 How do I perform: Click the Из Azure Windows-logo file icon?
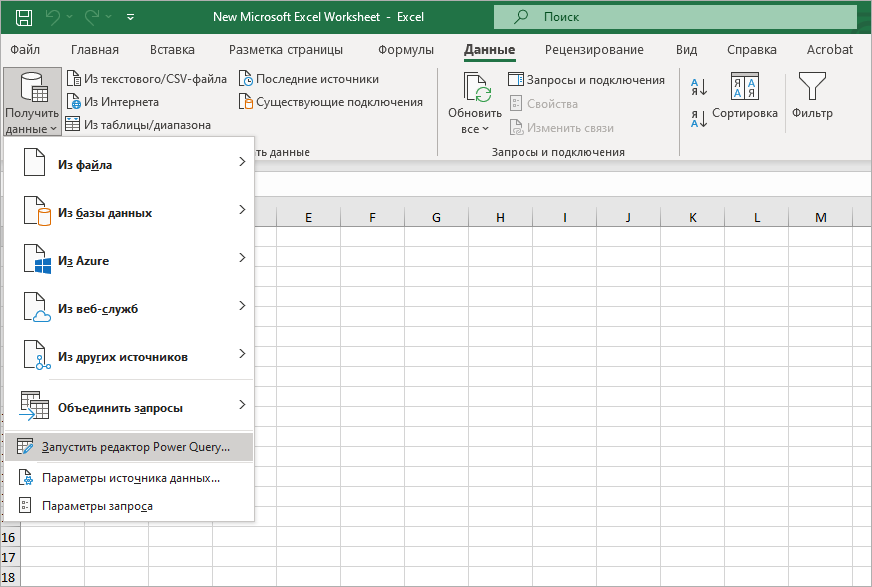[37, 259]
